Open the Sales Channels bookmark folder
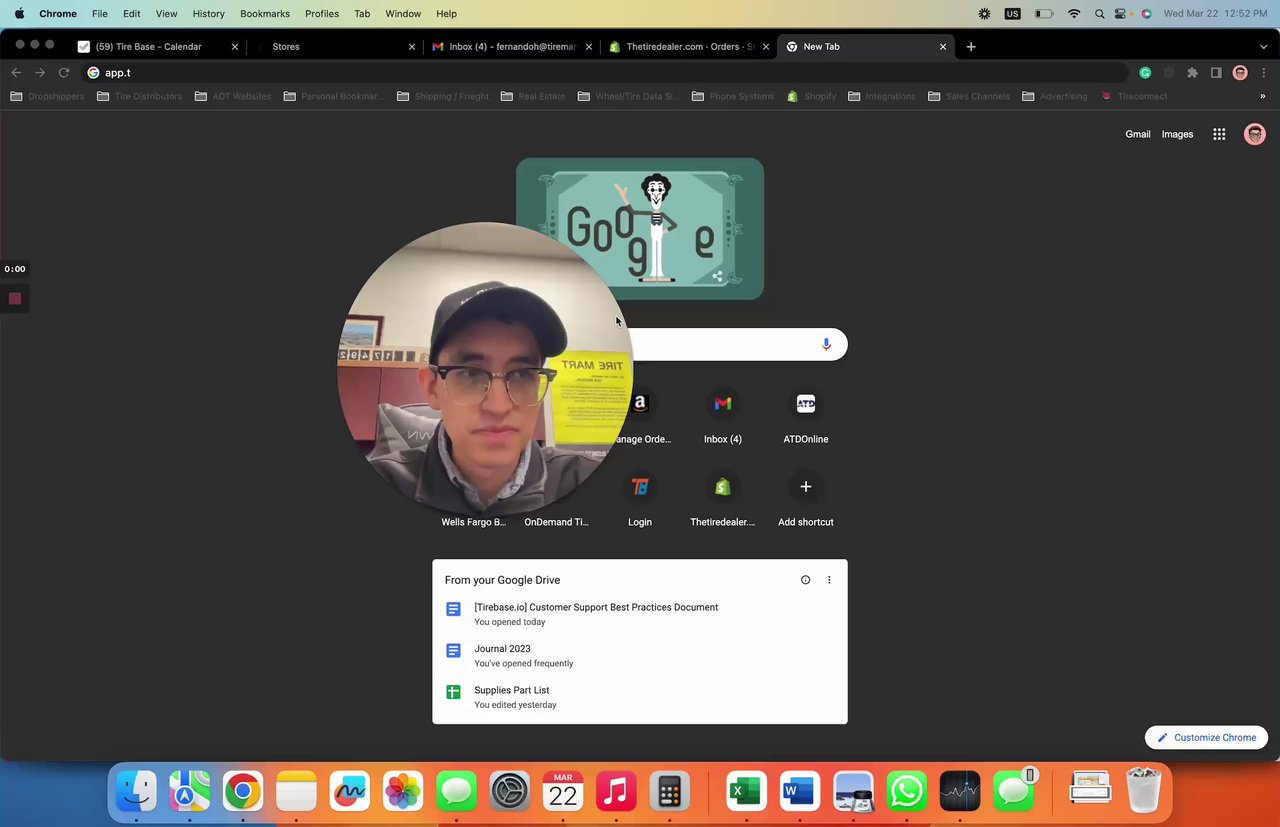The width and height of the screenshot is (1280, 827). pos(969,96)
